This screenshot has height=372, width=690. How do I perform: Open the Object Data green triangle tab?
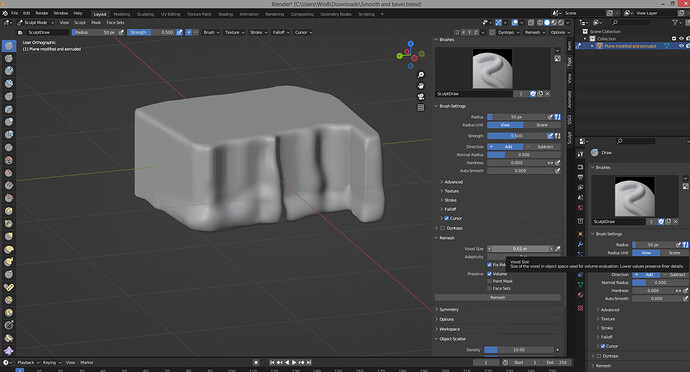(x=580, y=284)
